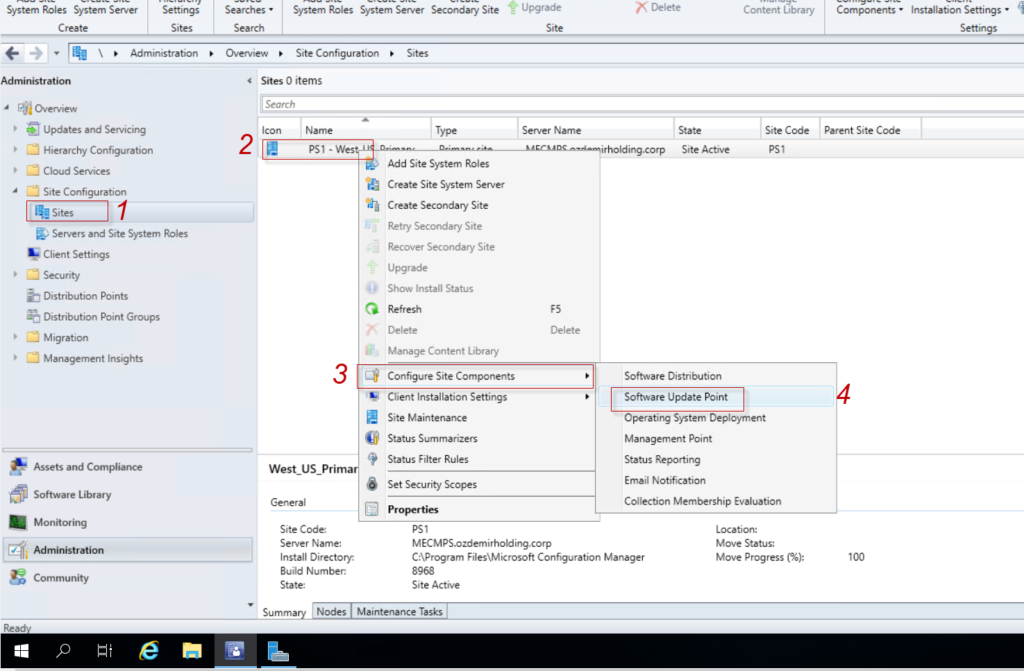Click Delete in the ribbon
Screen dimensions: 1024x671
pos(658,8)
